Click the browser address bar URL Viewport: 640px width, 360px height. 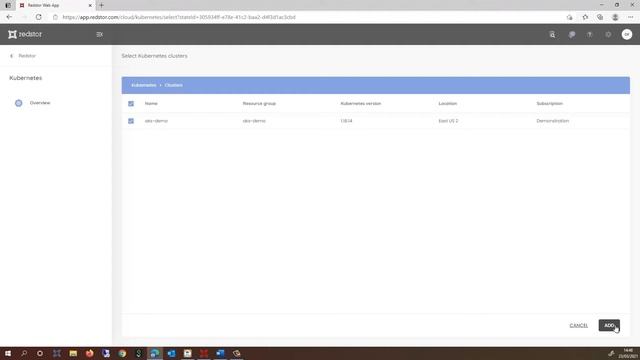tap(179, 17)
